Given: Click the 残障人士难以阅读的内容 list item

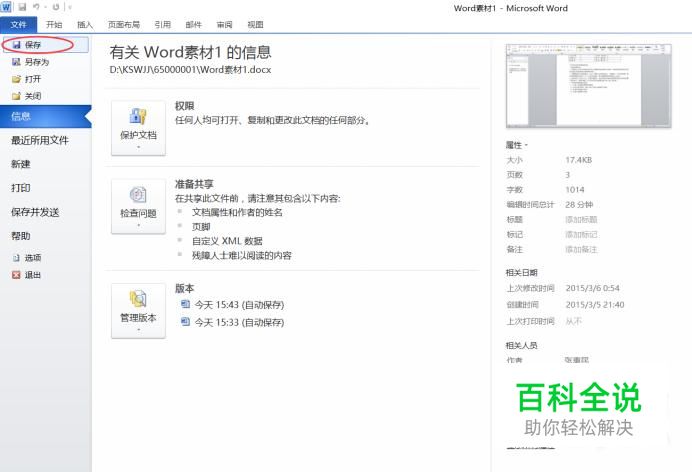Looking at the screenshot, I should pyautogui.click(x=242, y=256).
